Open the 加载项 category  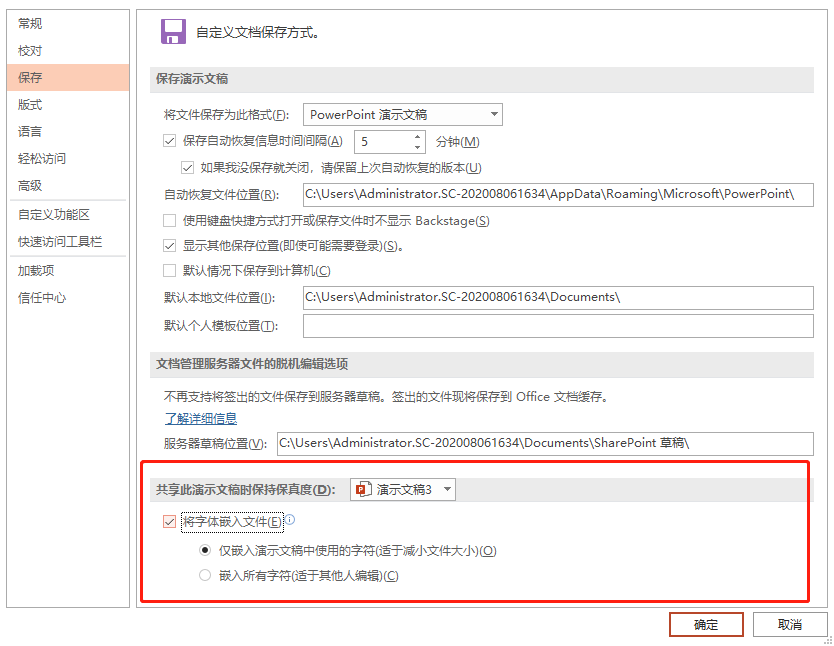click(x=68, y=271)
